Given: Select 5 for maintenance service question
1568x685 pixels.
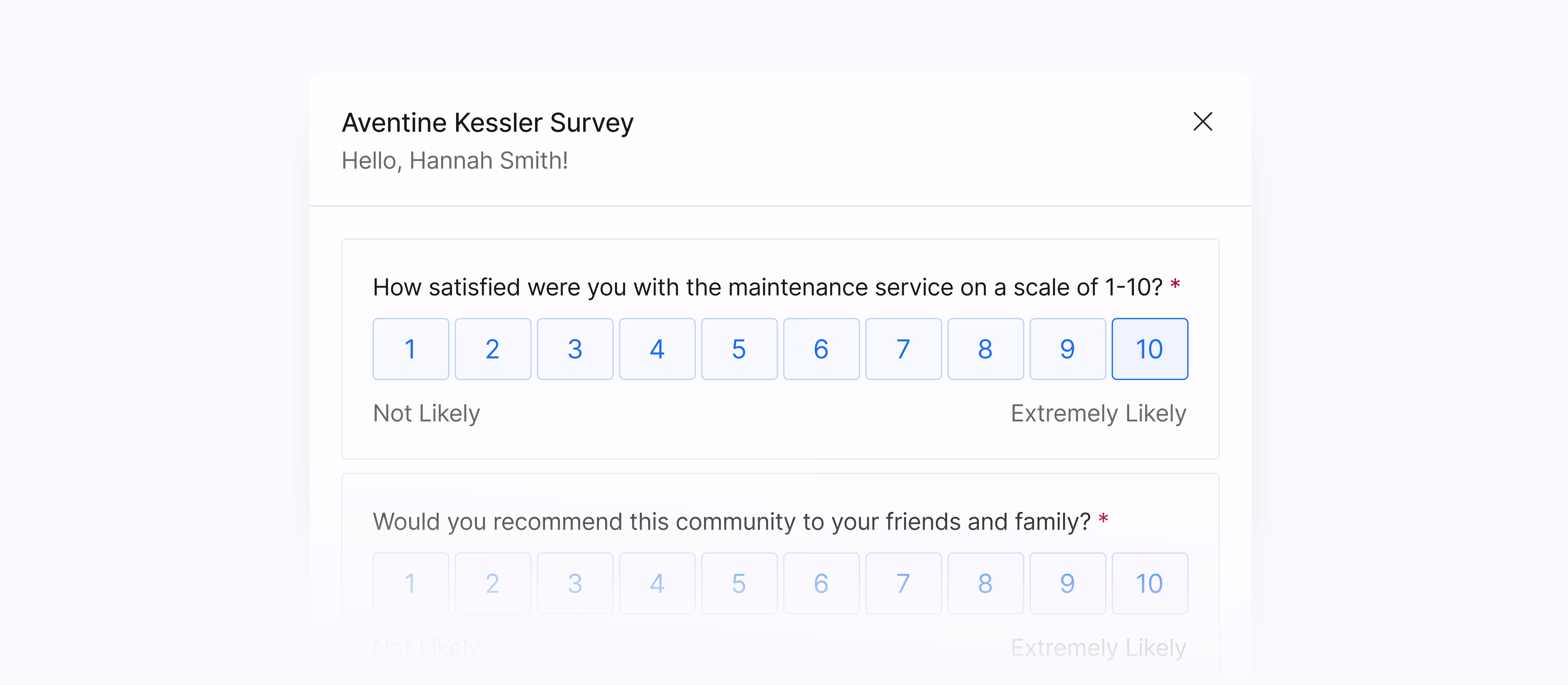Looking at the screenshot, I should coord(739,349).
